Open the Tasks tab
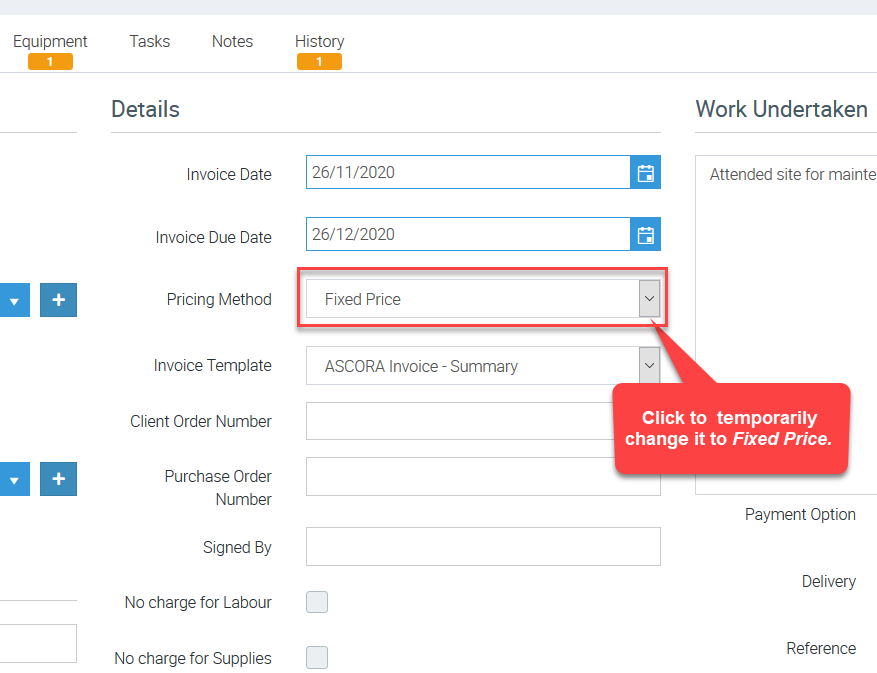Image resolution: width=877 pixels, height=673 pixels. (149, 41)
